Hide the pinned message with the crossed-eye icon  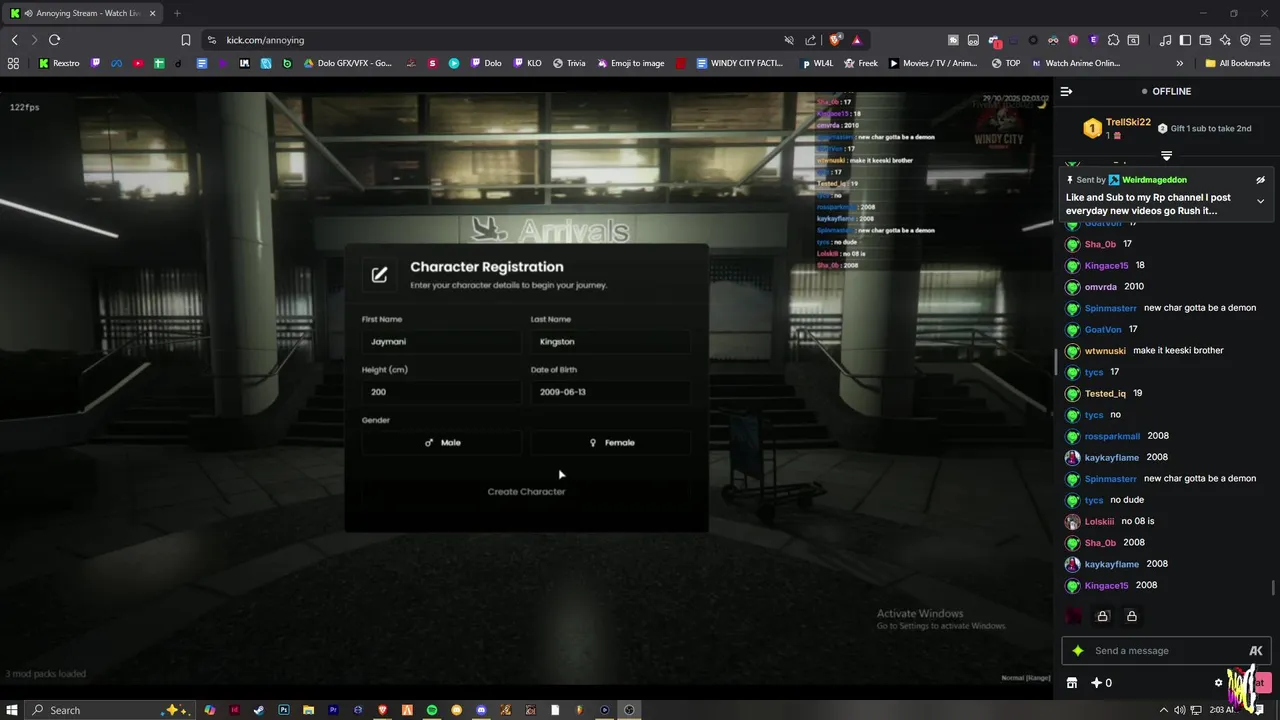pyautogui.click(x=1260, y=180)
